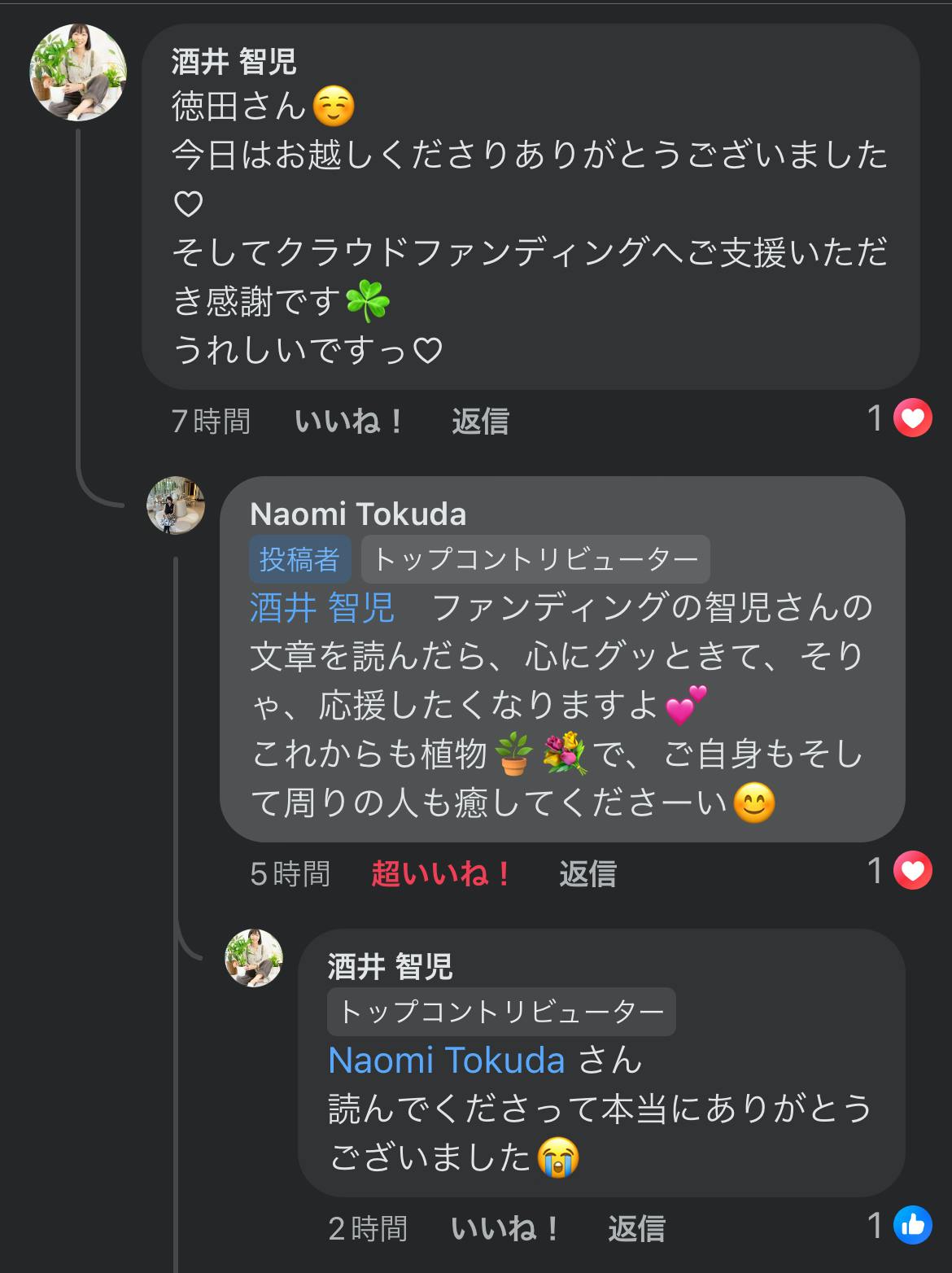Click 返信 under Naomi Tokuda's comment
952x1273 pixels.
click(587, 874)
